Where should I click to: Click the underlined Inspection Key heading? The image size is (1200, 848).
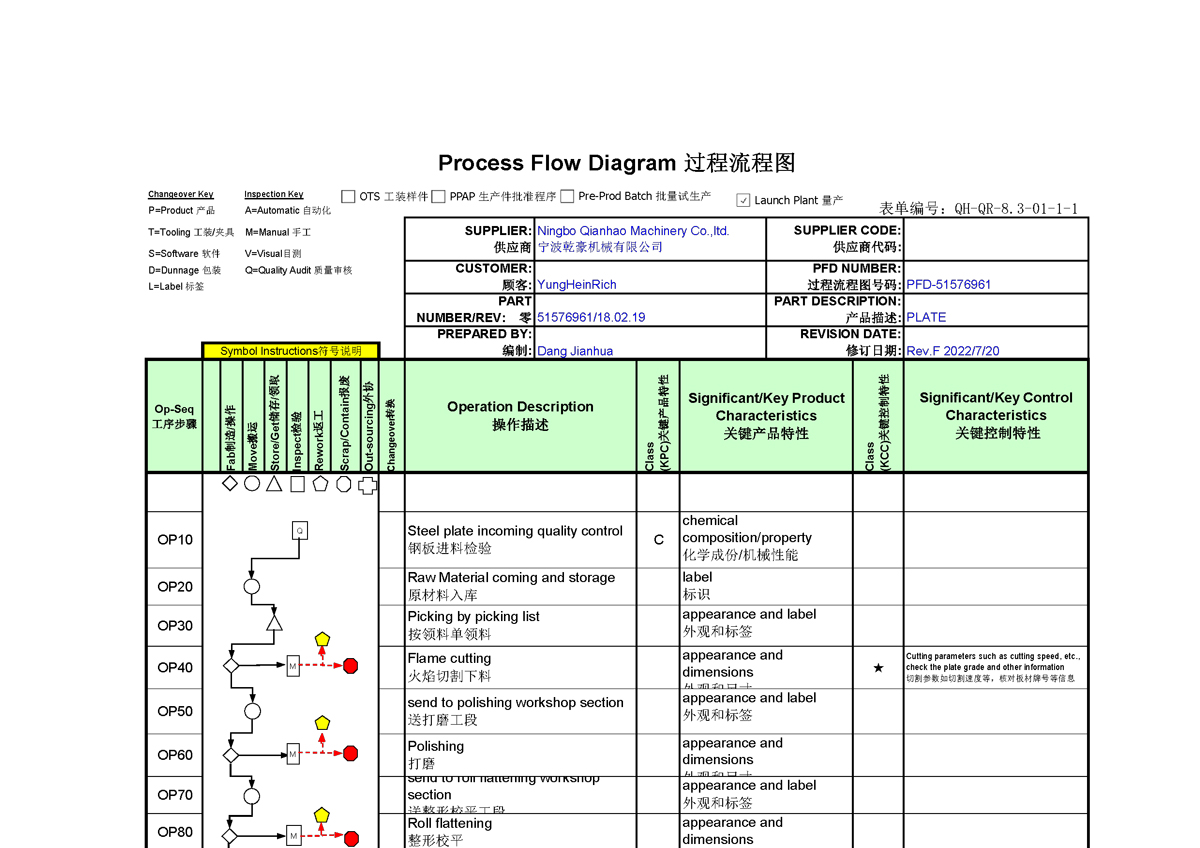pos(274,195)
